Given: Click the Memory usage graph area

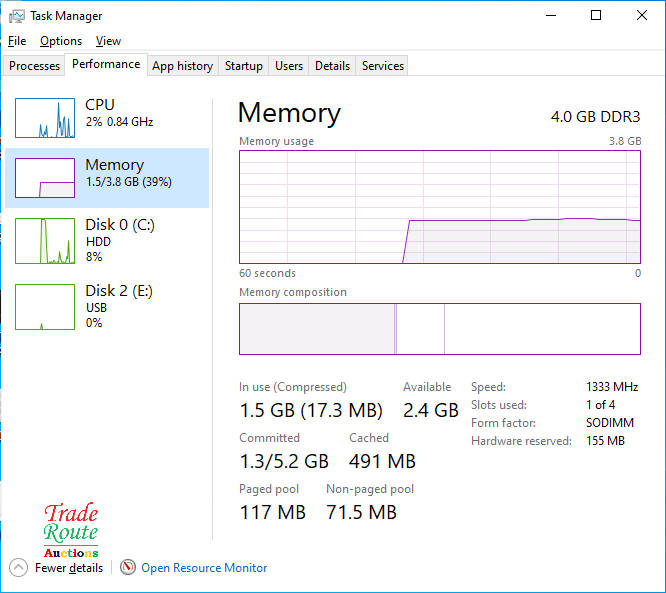Looking at the screenshot, I should (440, 207).
